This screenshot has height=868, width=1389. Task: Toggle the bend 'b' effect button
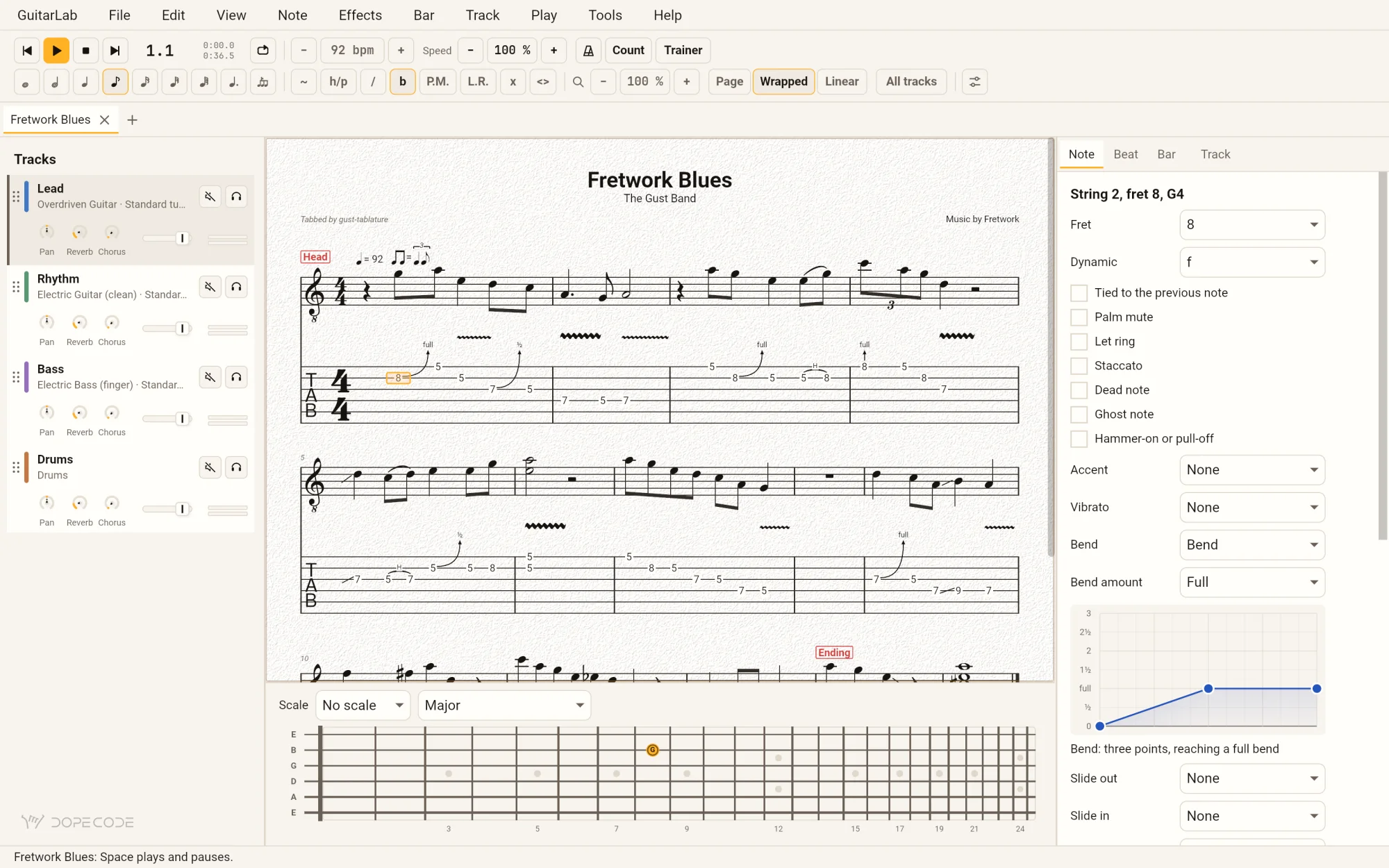(x=403, y=82)
